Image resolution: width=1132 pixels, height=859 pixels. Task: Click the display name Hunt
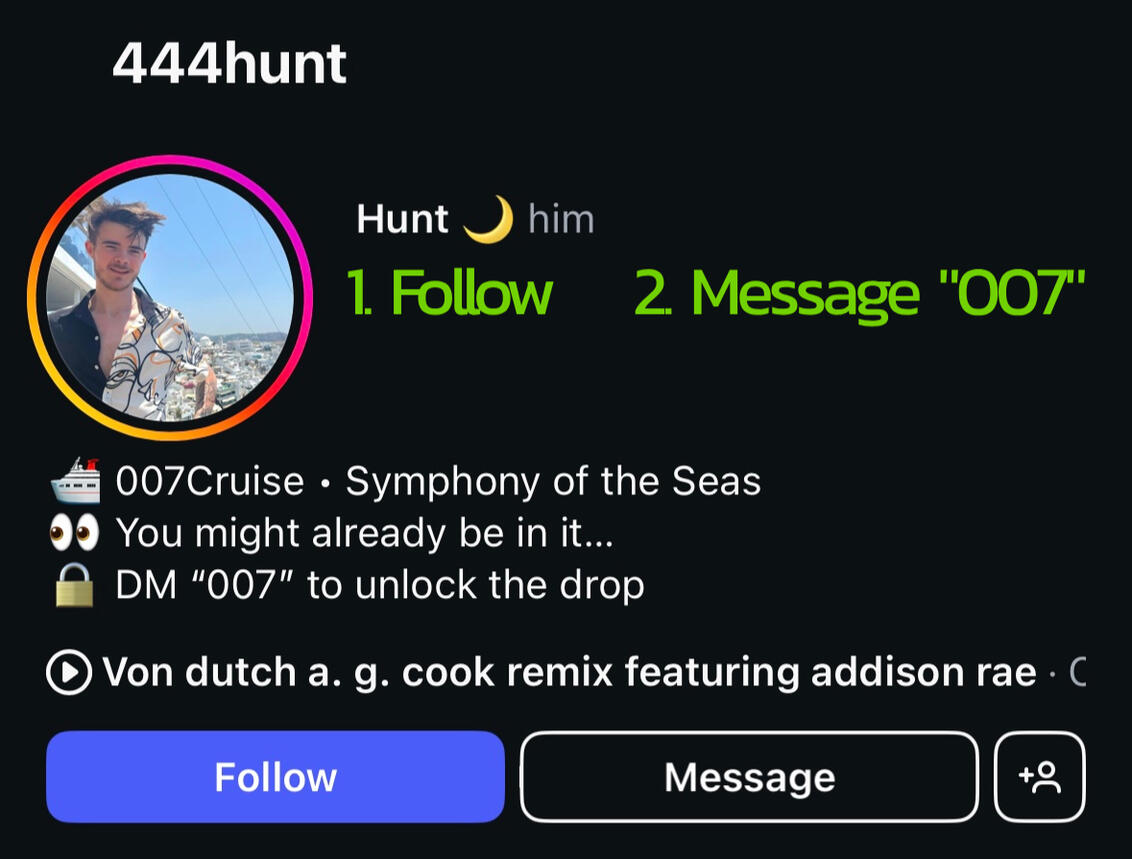click(x=402, y=219)
